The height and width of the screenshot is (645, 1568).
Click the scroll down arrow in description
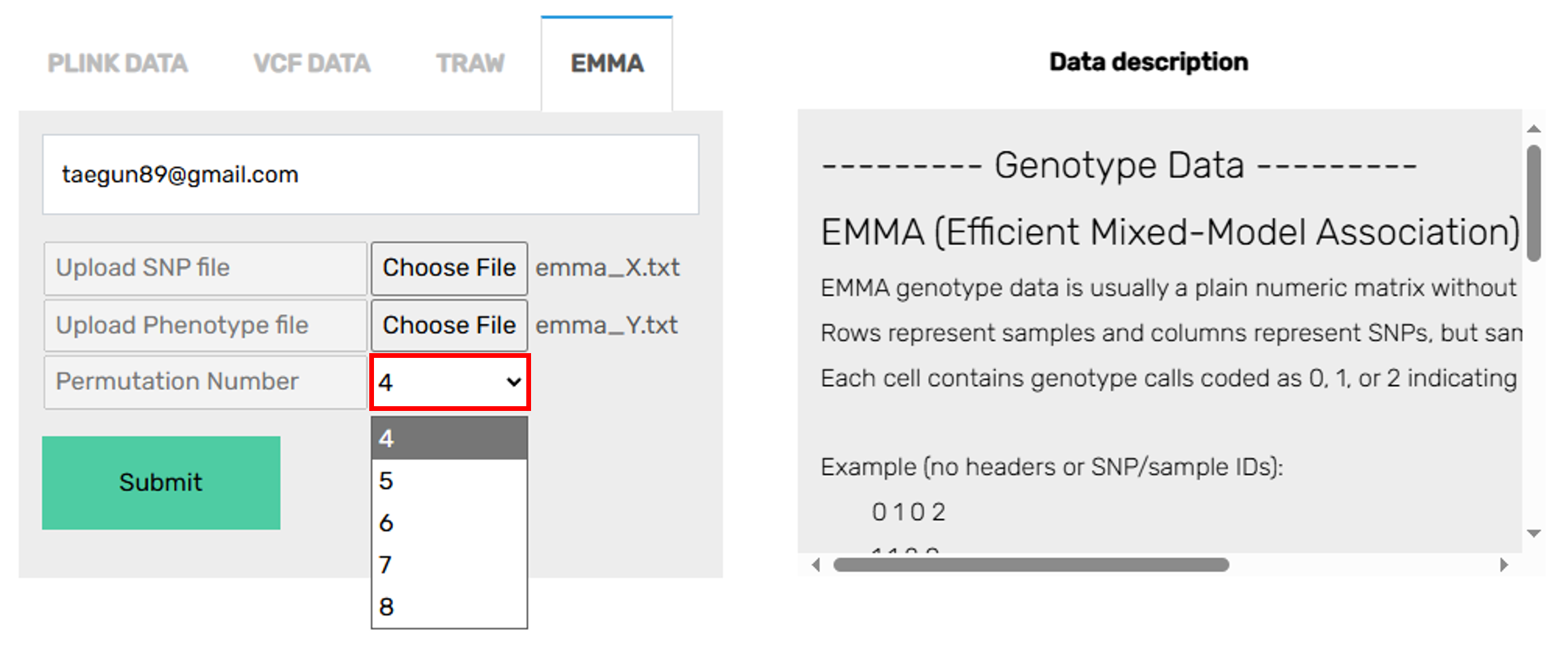(1533, 534)
